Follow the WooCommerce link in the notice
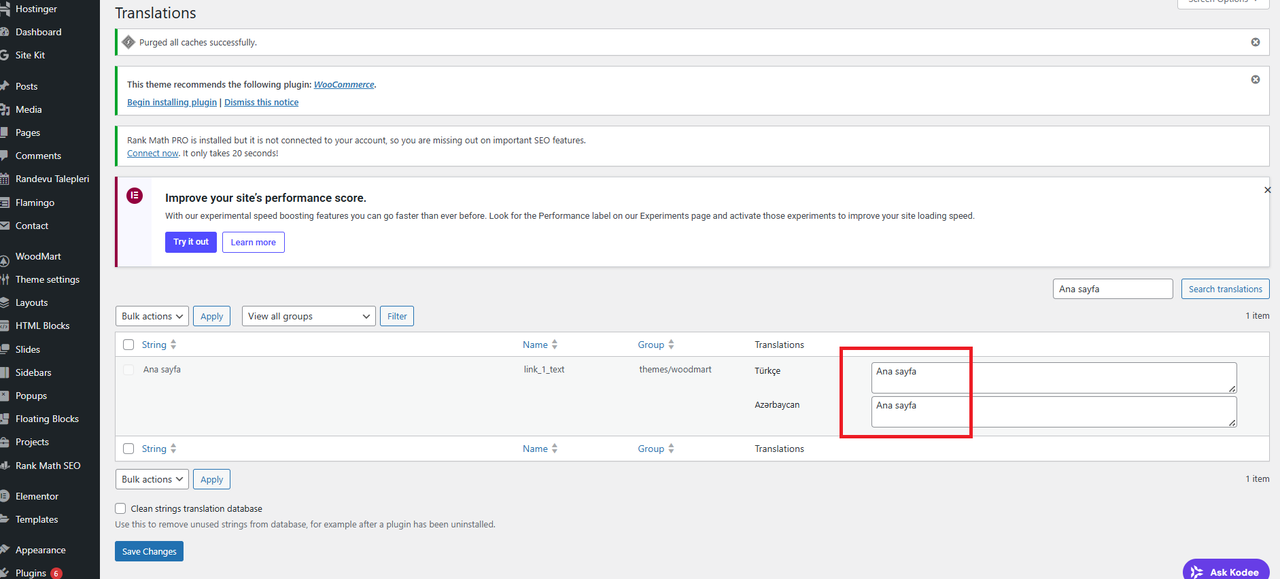Viewport: 1280px width, 579px height. 344,85
